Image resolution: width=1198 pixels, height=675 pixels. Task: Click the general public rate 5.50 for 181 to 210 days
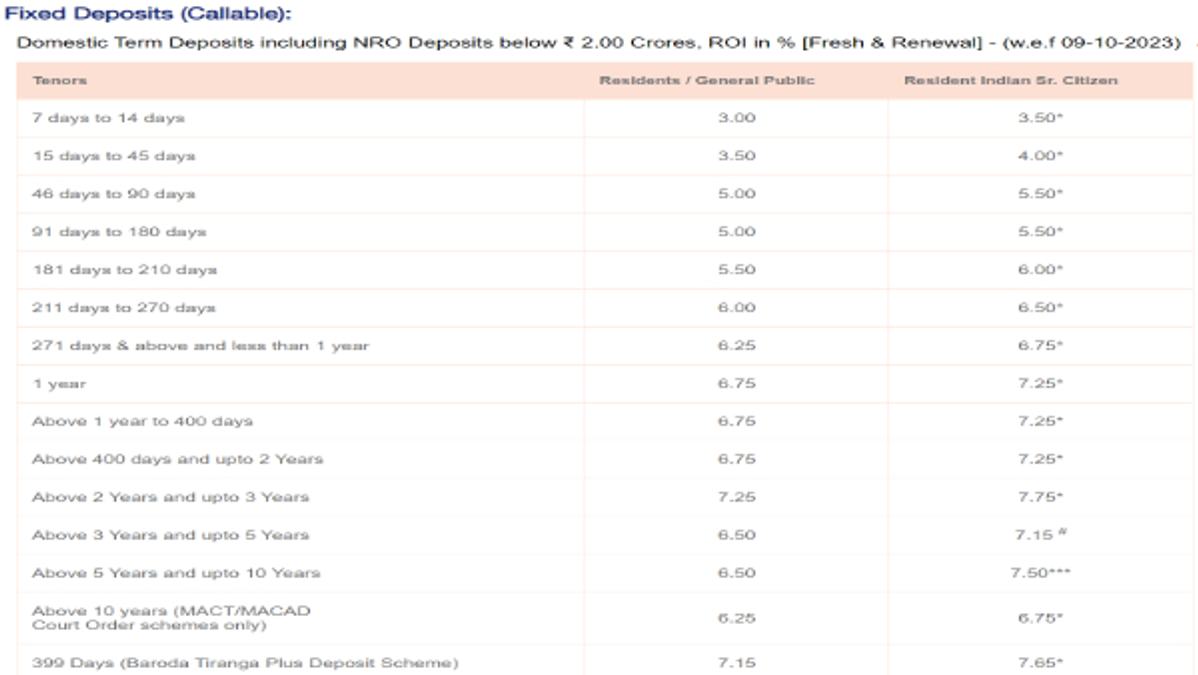737,270
